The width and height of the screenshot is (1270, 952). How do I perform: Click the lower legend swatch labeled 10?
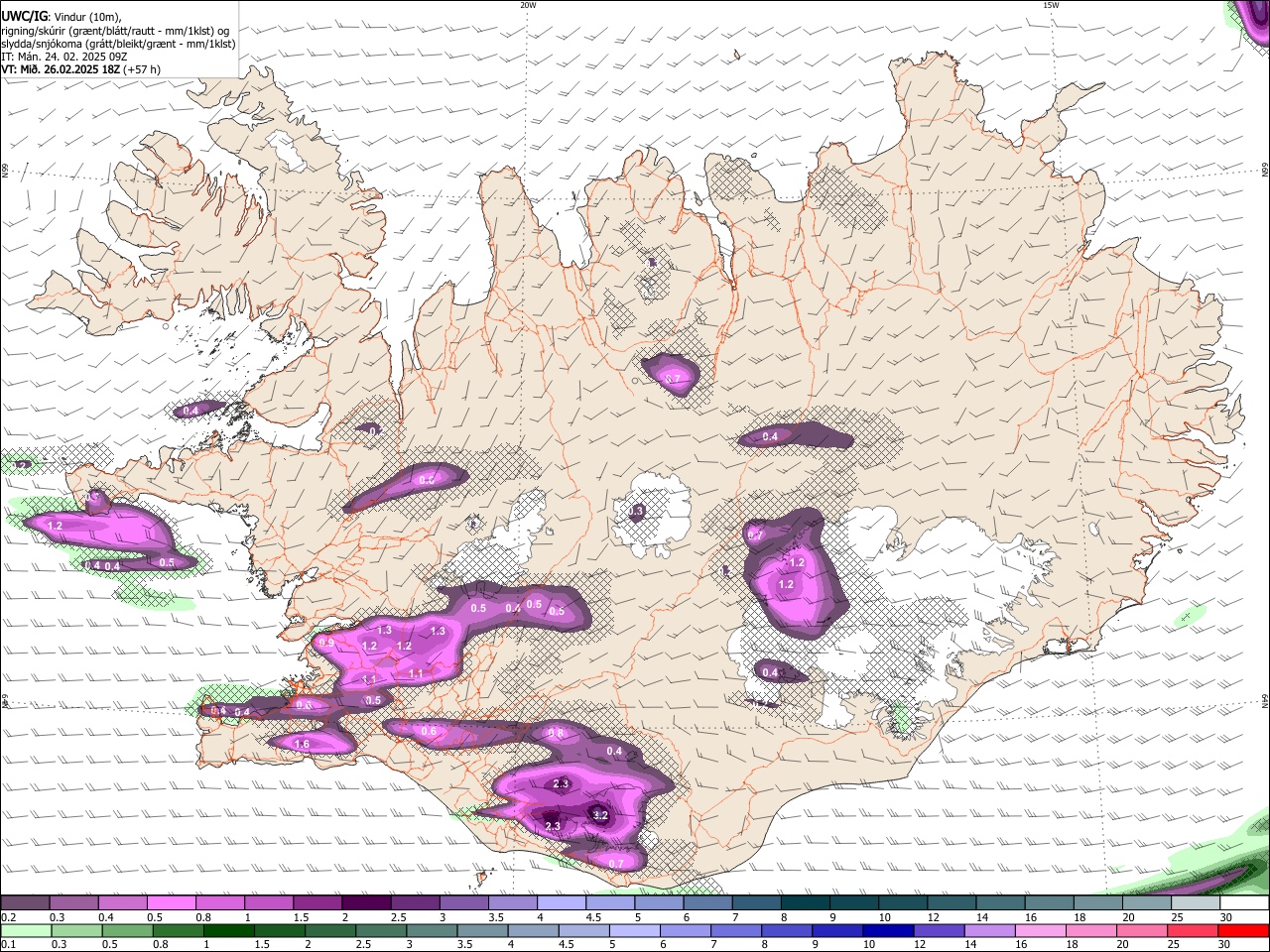(887, 930)
